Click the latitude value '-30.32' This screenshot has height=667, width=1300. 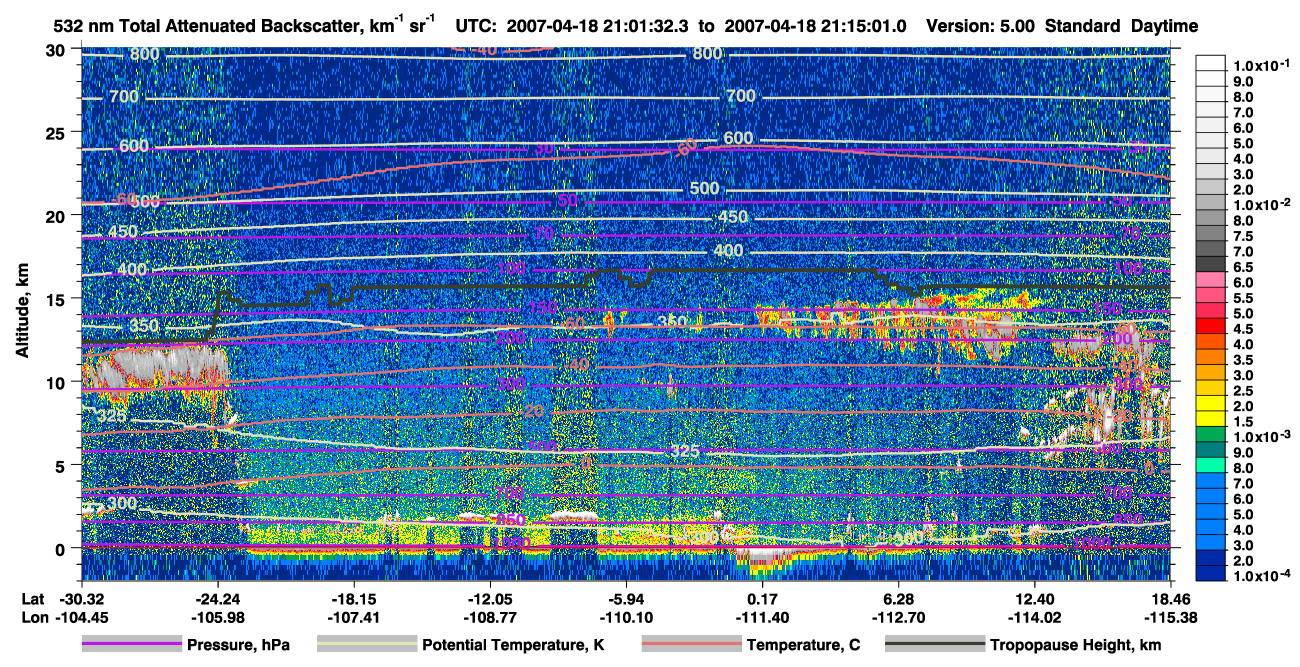81,598
